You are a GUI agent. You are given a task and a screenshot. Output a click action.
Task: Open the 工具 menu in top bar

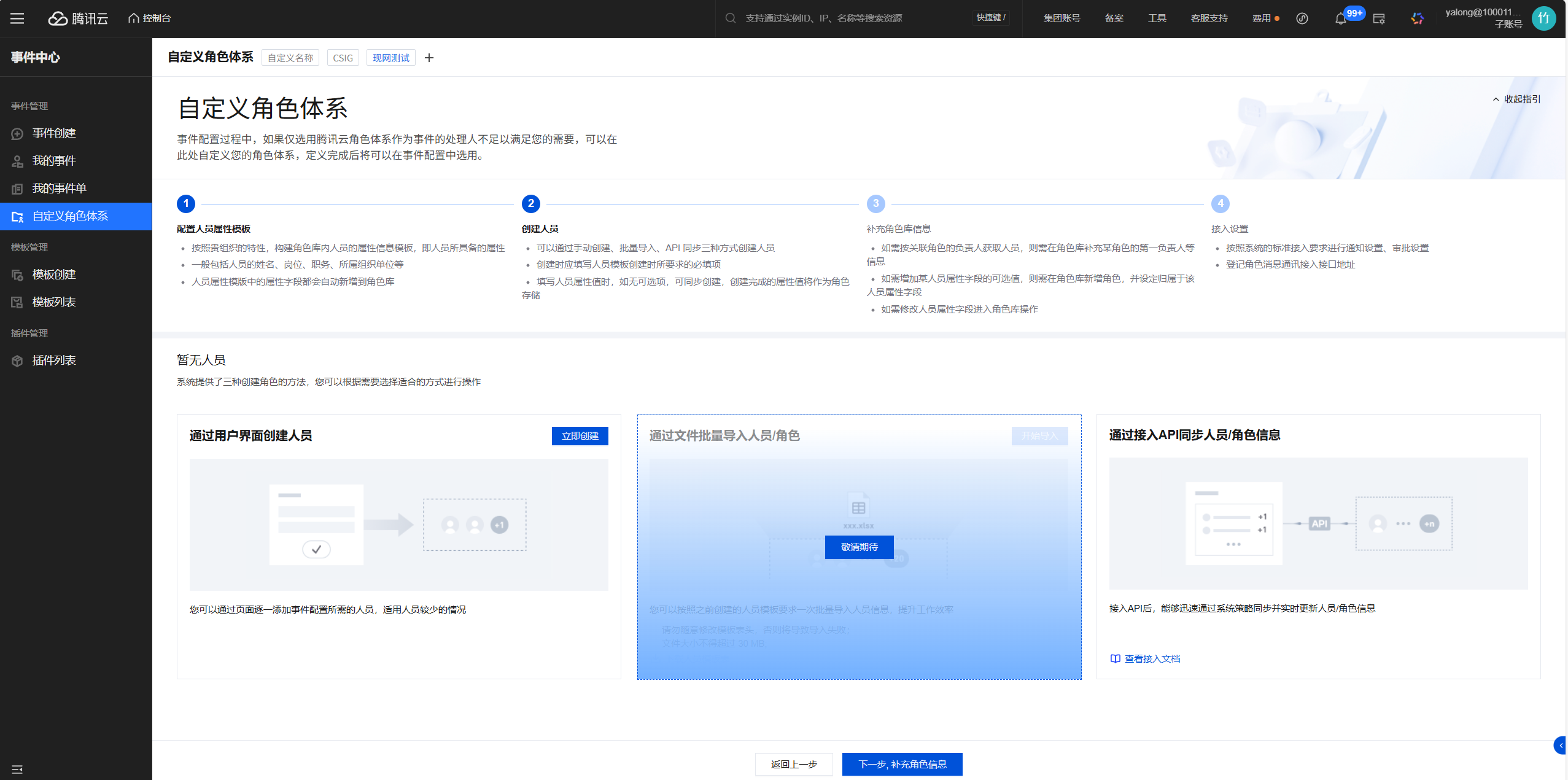tap(1157, 18)
